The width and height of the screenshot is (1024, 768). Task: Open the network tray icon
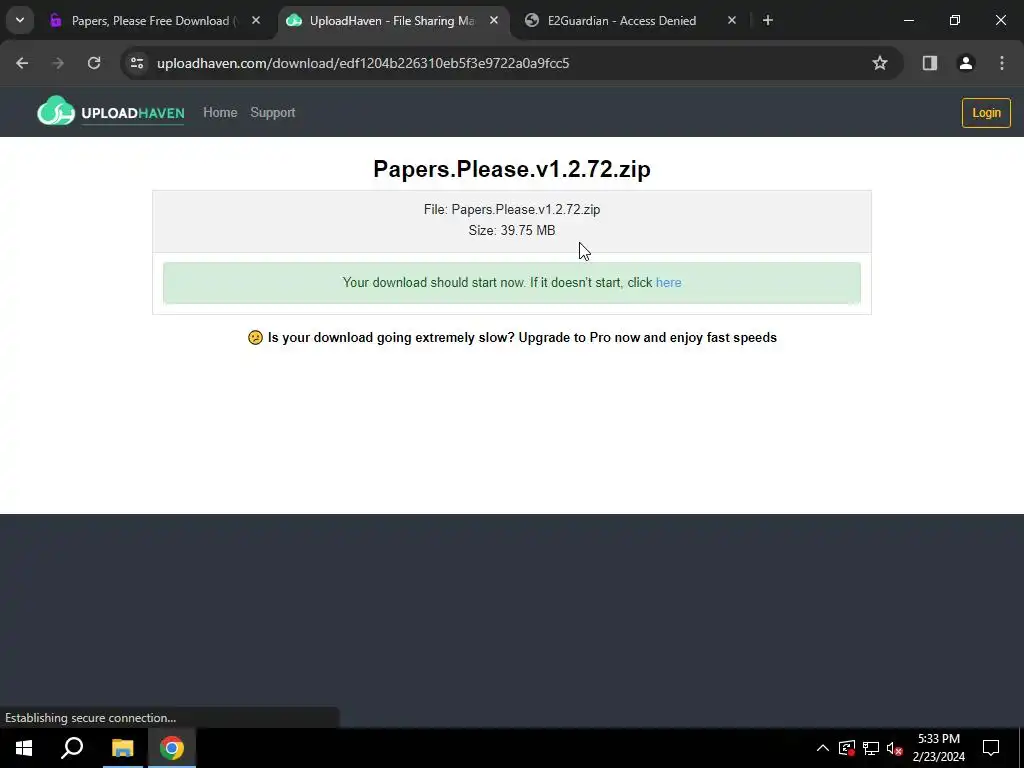pyautogui.click(x=871, y=748)
